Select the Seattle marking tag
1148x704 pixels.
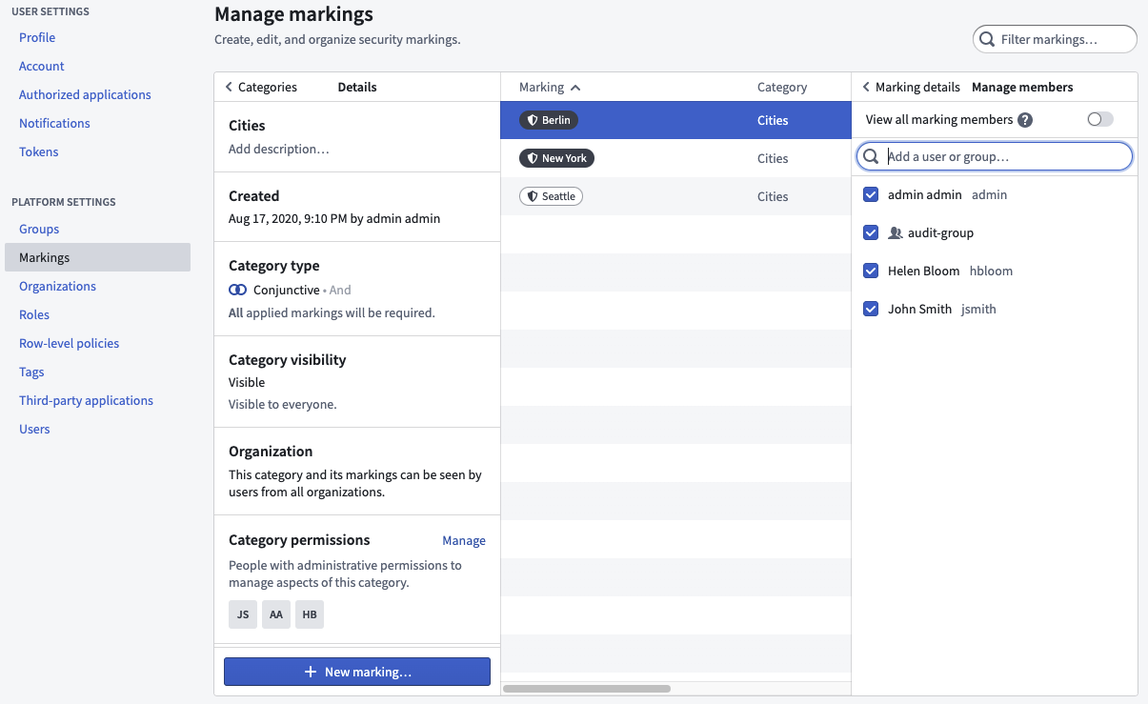click(x=551, y=196)
